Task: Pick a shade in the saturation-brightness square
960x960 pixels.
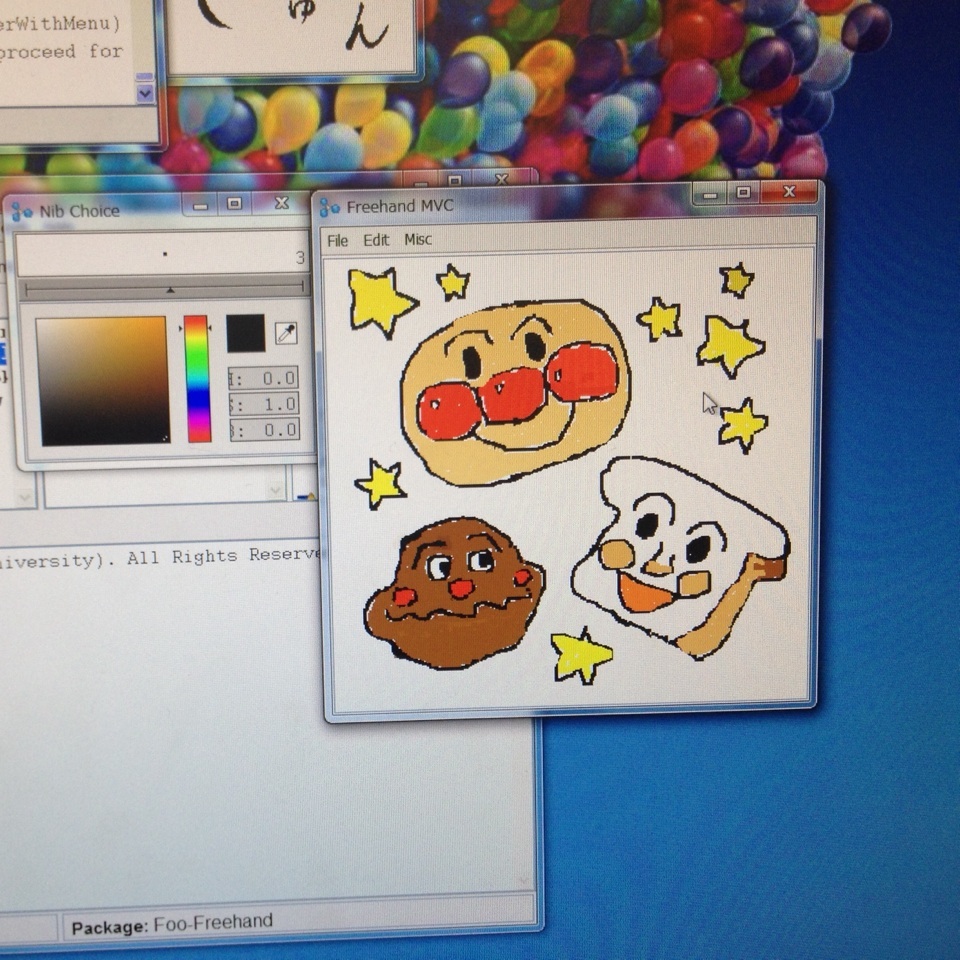Action: [103, 380]
